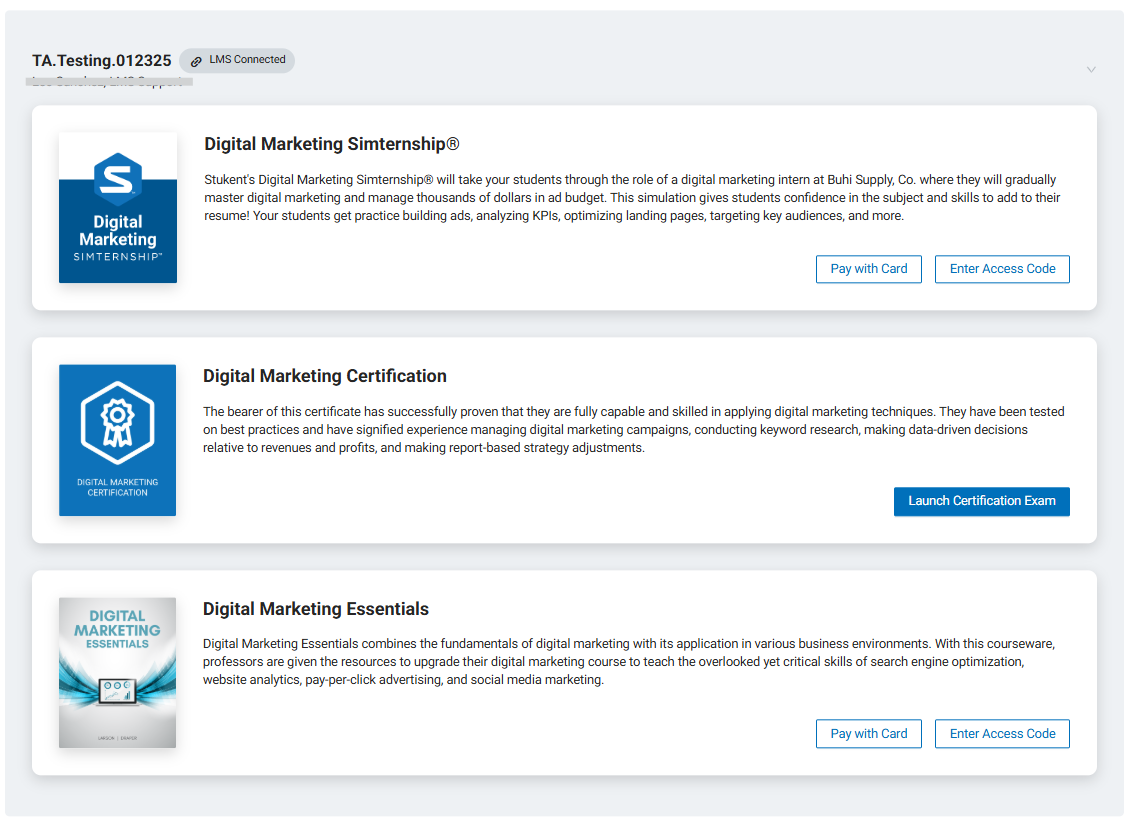Launch the Certification Exam
Image resolution: width=1127 pixels, height=822 pixels.
tap(981, 501)
